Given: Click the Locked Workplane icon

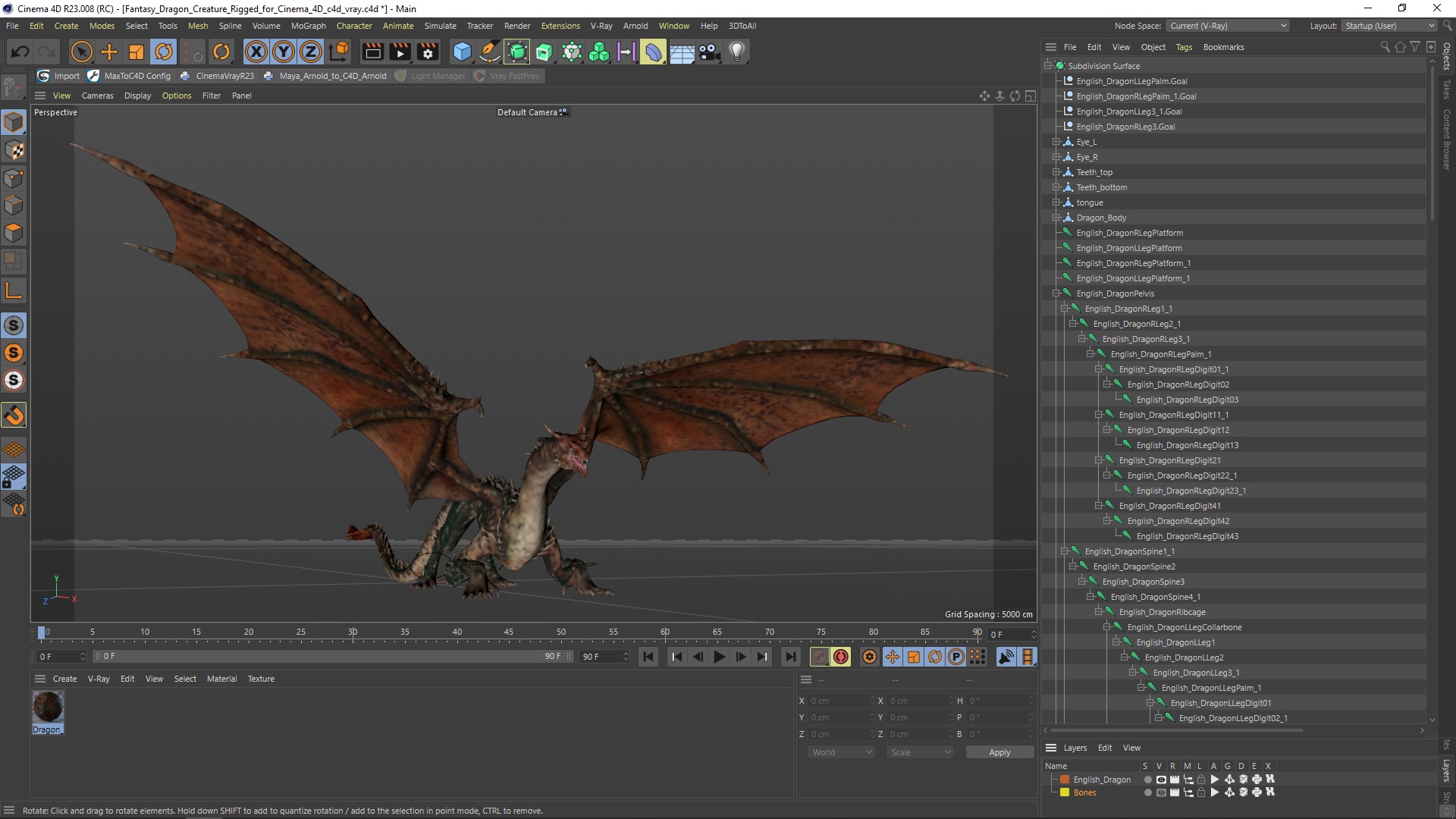Looking at the screenshot, I should click(x=14, y=477).
